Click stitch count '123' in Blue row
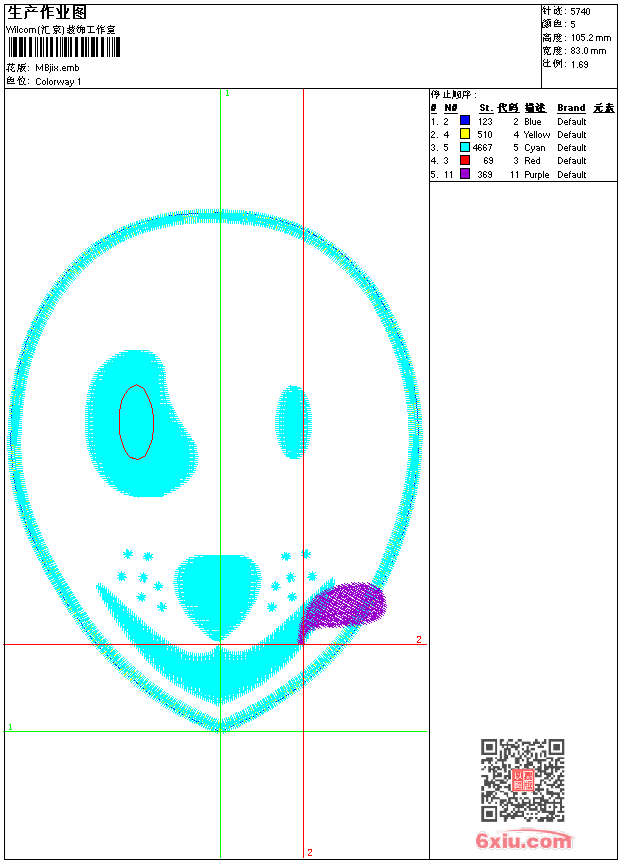The image size is (620, 860). [x=486, y=122]
